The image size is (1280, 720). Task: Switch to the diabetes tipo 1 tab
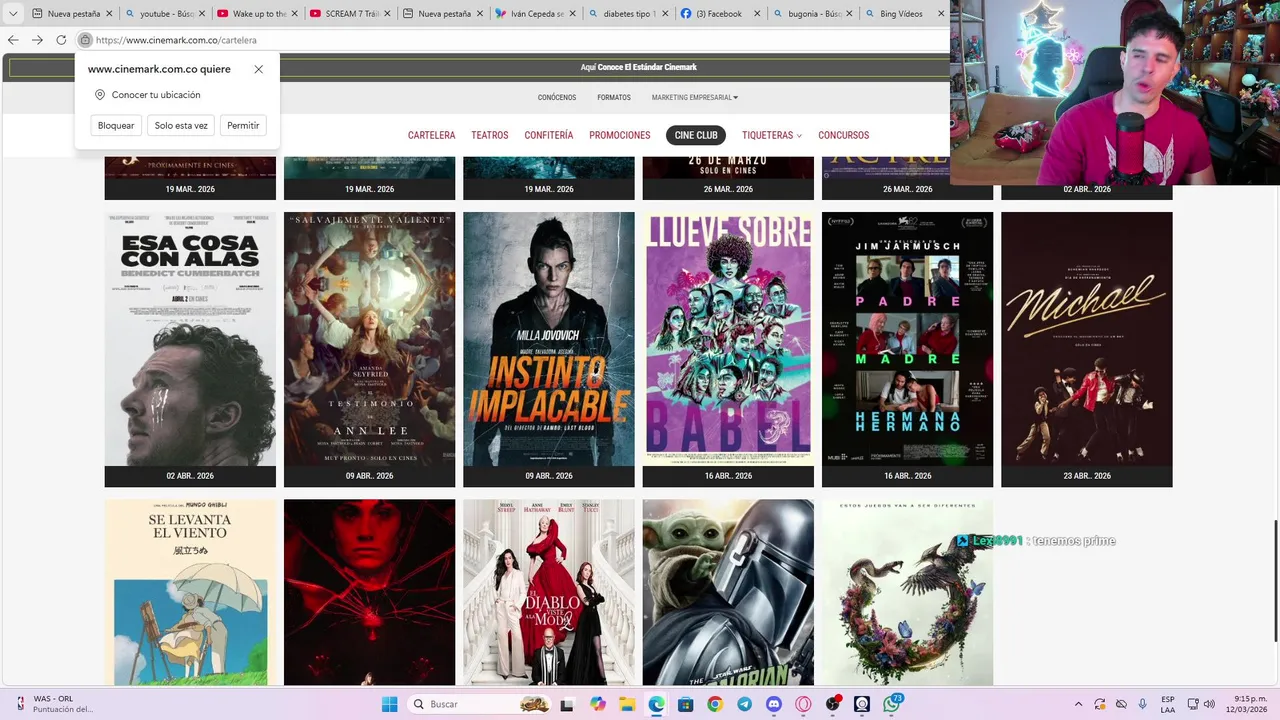coord(626,14)
